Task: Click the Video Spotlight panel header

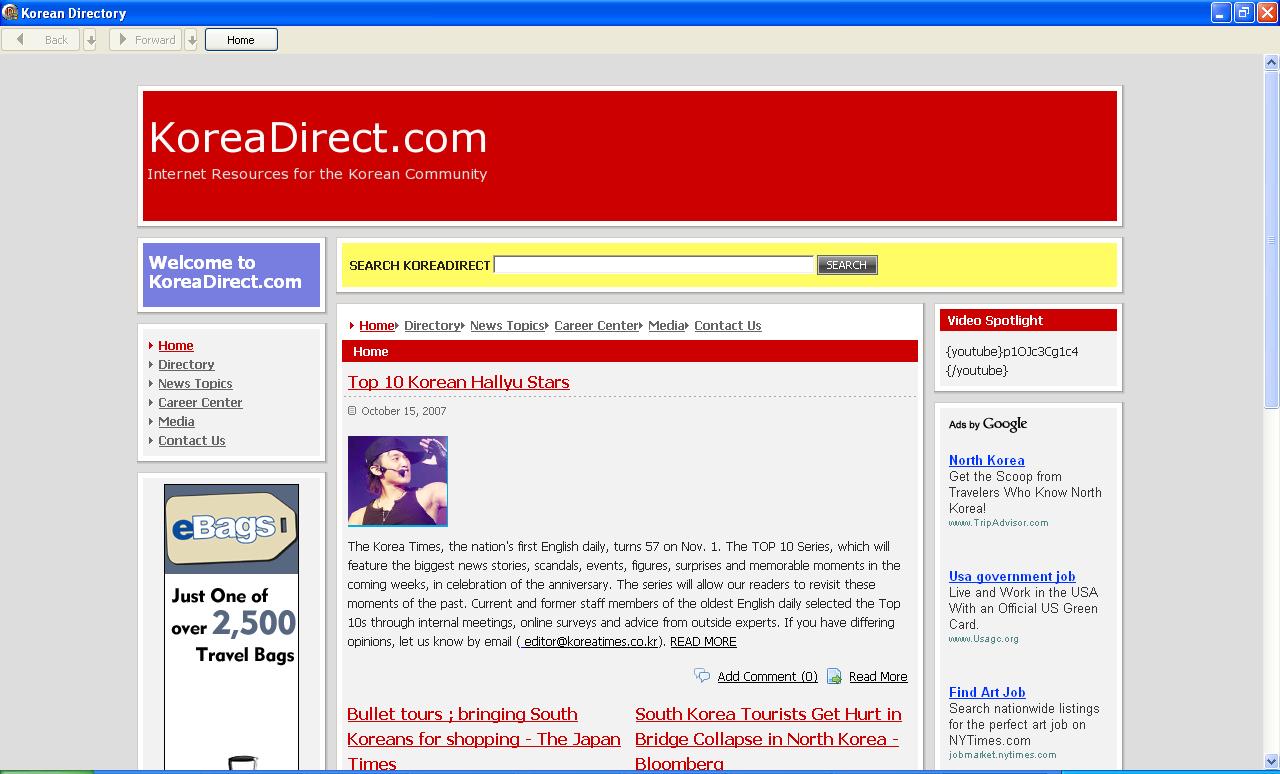Action: 1028,321
